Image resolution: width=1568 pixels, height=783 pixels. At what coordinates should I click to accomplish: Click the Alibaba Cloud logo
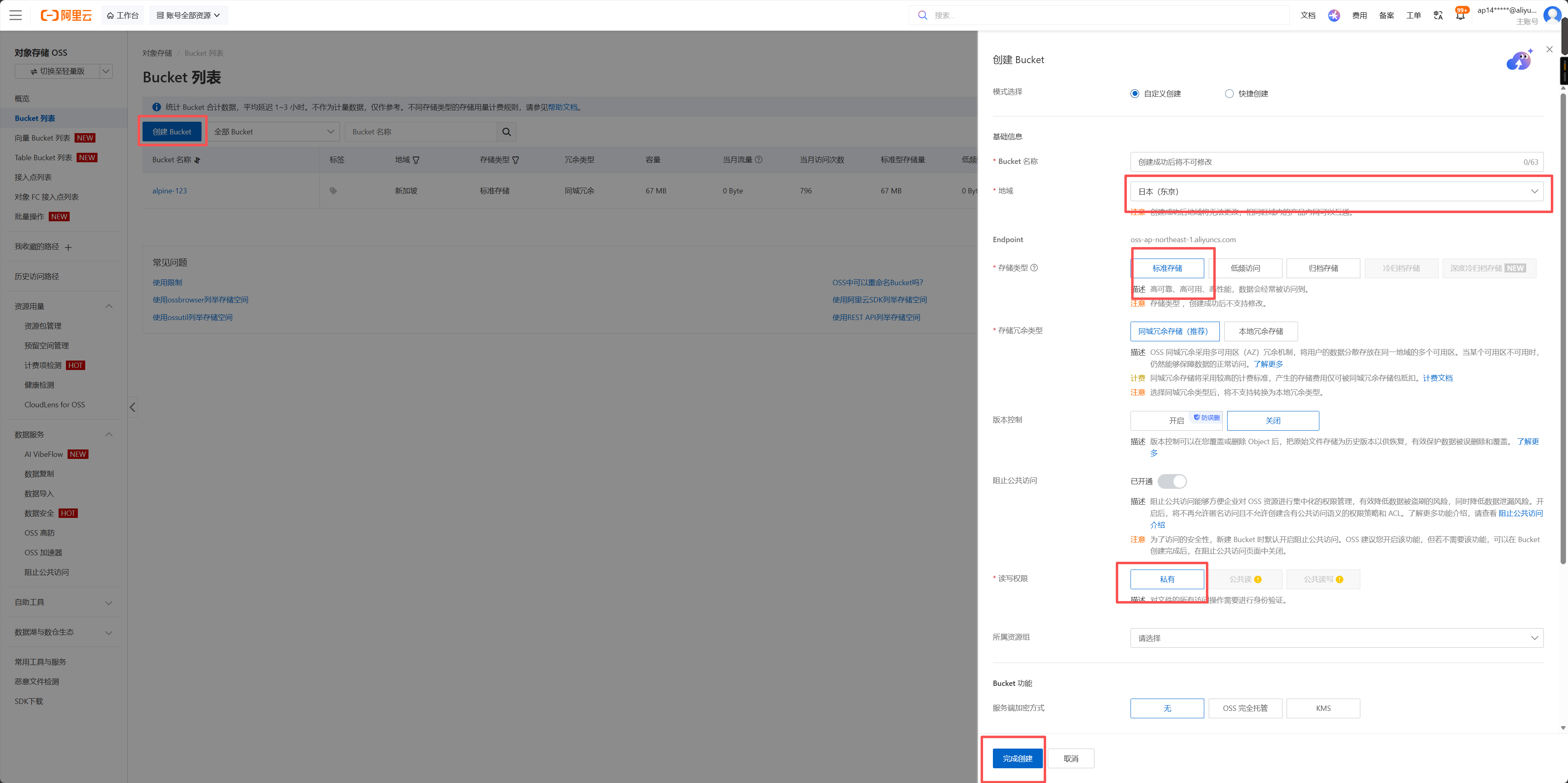tap(66, 15)
